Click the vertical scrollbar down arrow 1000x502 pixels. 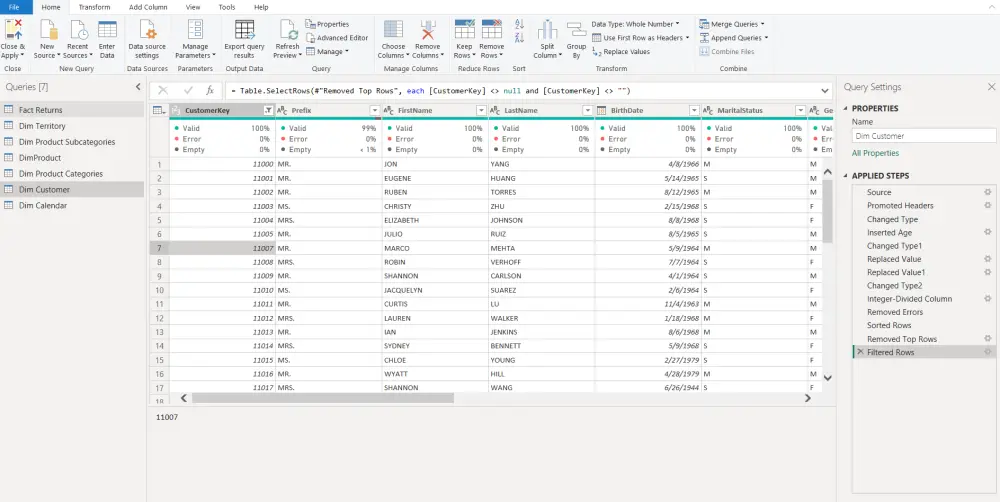pos(828,378)
